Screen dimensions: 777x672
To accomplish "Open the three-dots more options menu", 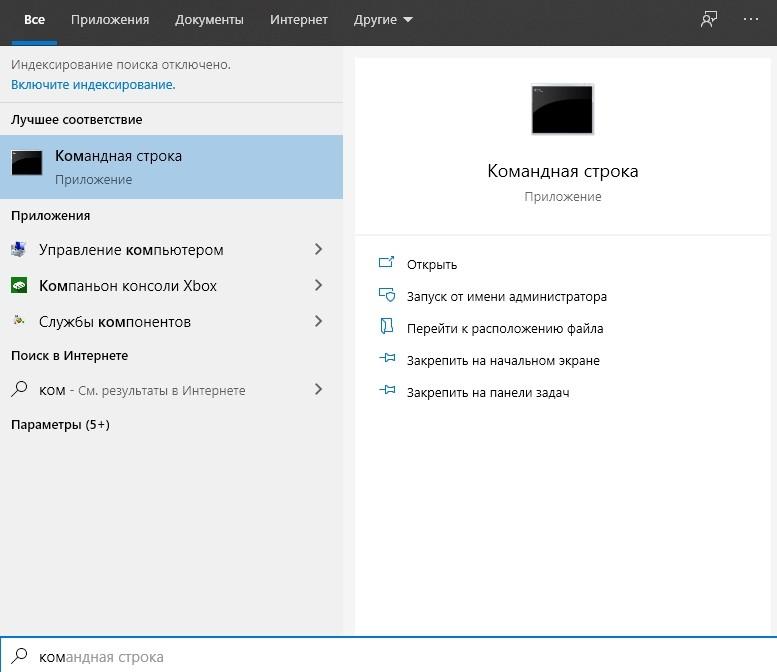I will click(751, 19).
